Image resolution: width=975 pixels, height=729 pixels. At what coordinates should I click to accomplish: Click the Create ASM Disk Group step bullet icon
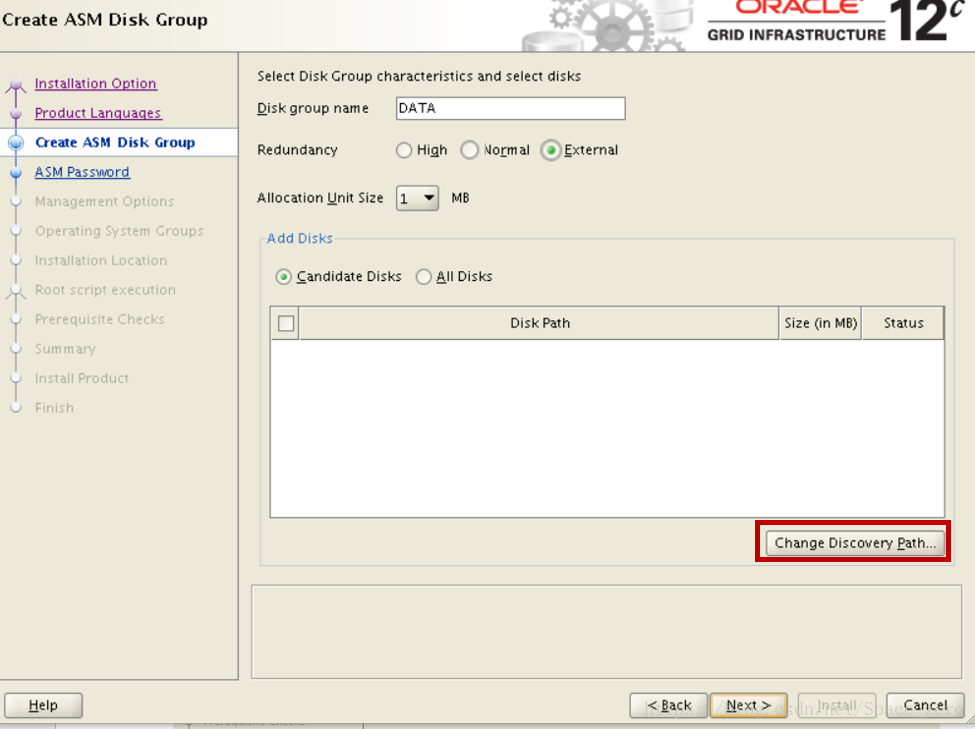(x=16, y=142)
